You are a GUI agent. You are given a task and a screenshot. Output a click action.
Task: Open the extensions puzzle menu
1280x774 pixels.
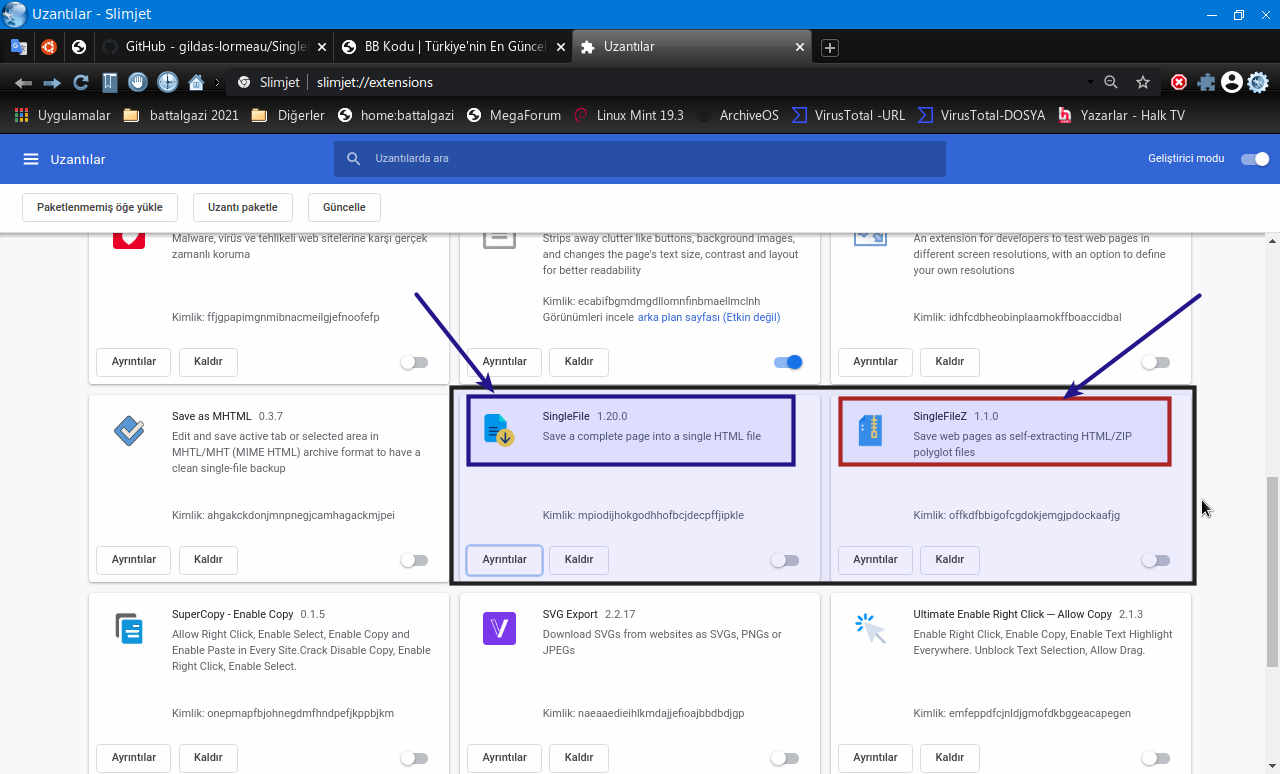point(1207,82)
